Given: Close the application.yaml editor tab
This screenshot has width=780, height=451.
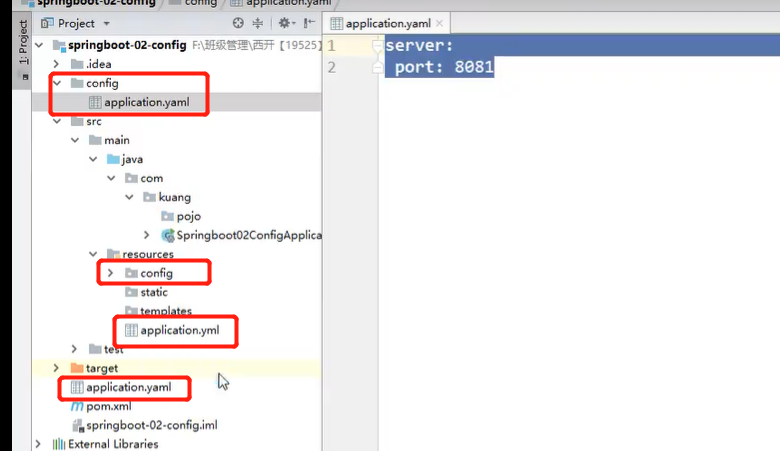Looking at the screenshot, I should coord(439,23).
